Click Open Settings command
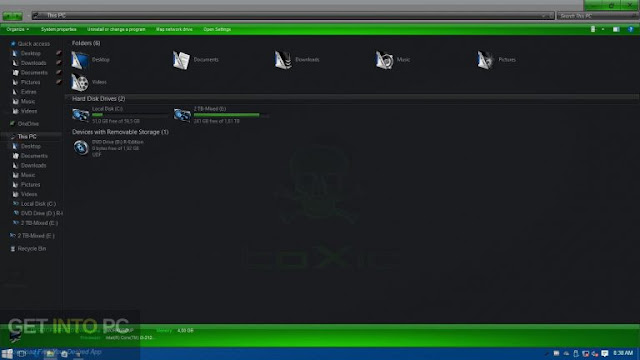The width and height of the screenshot is (640, 360). tap(217, 29)
